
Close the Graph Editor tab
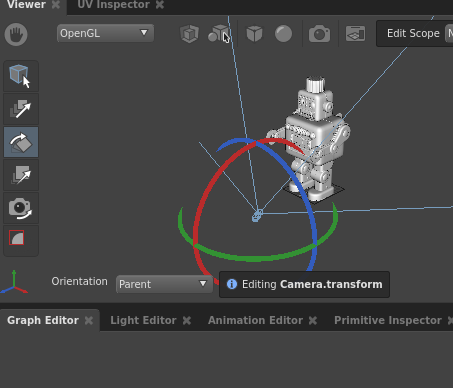[89, 321]
